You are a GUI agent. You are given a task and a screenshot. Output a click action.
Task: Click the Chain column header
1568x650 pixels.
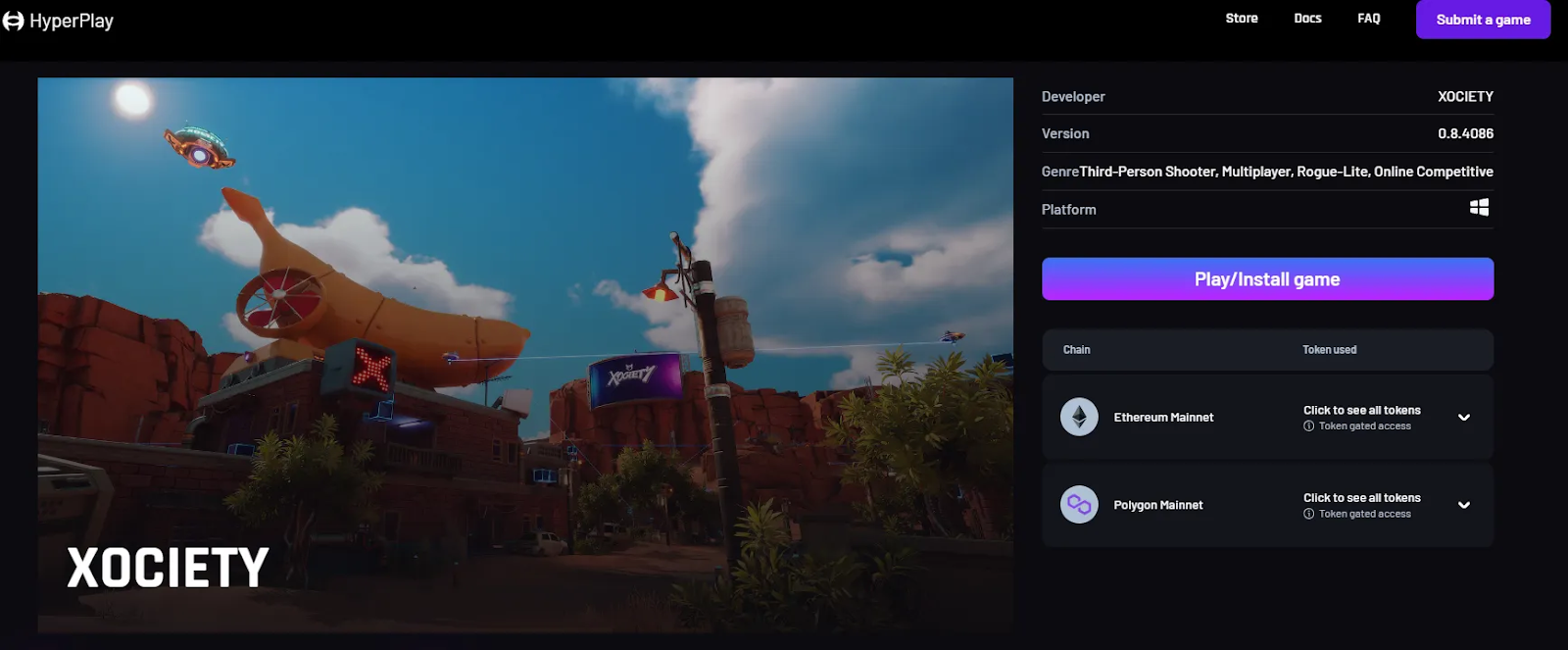click(1076, 350)
